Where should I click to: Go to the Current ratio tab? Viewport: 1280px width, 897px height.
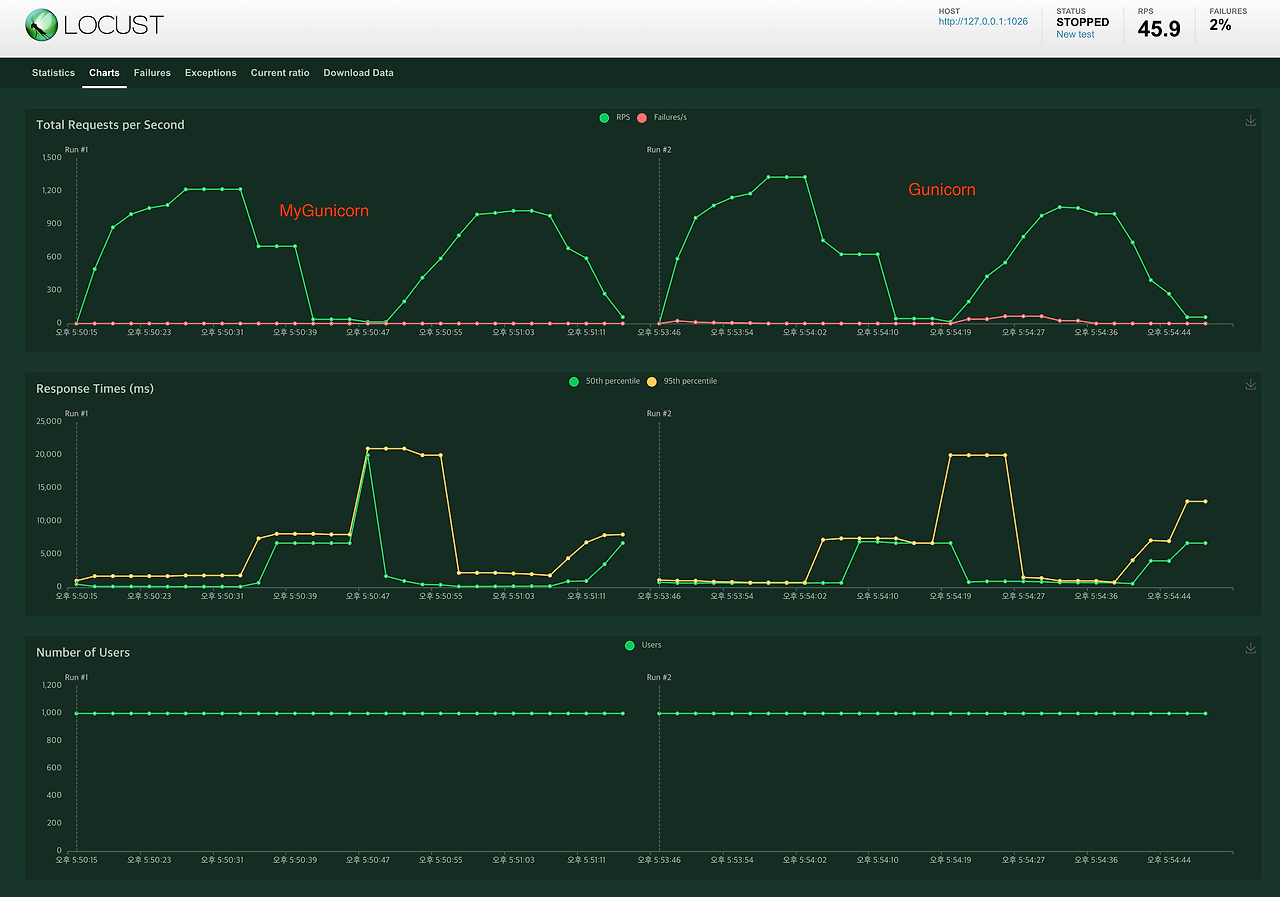click(x=280, y=73)
